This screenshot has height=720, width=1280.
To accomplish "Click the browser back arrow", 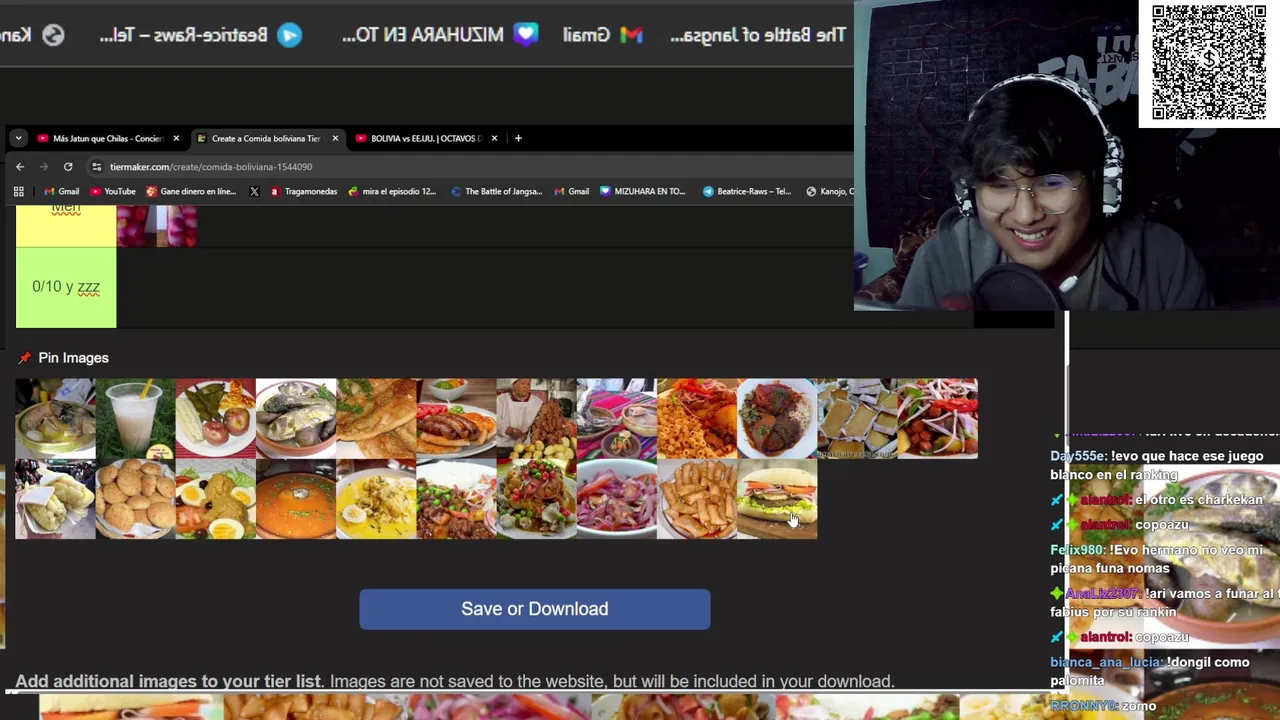I will (x=20, y=167).
